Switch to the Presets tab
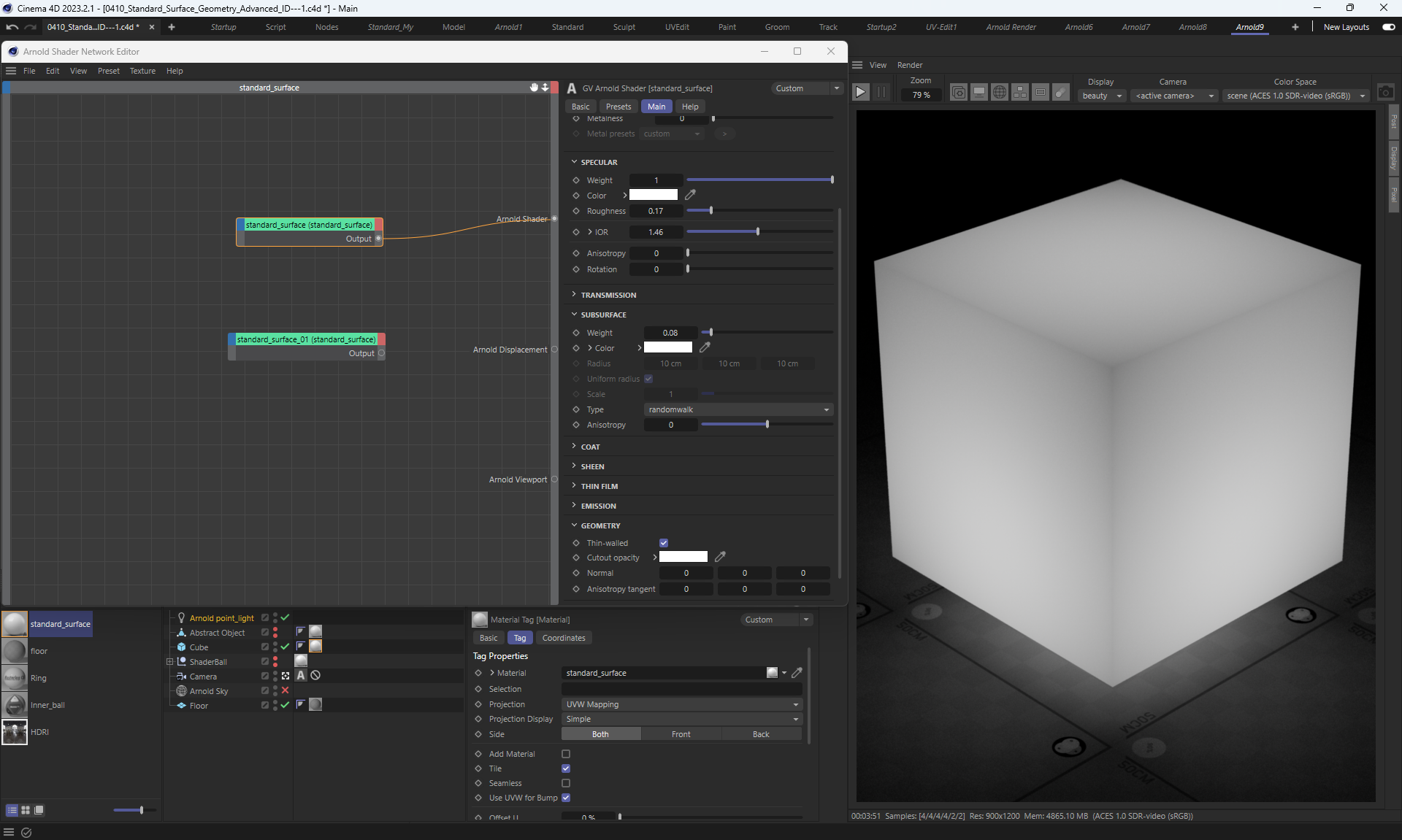Screen dimensions: 1402x840 [x=618, y=107]
